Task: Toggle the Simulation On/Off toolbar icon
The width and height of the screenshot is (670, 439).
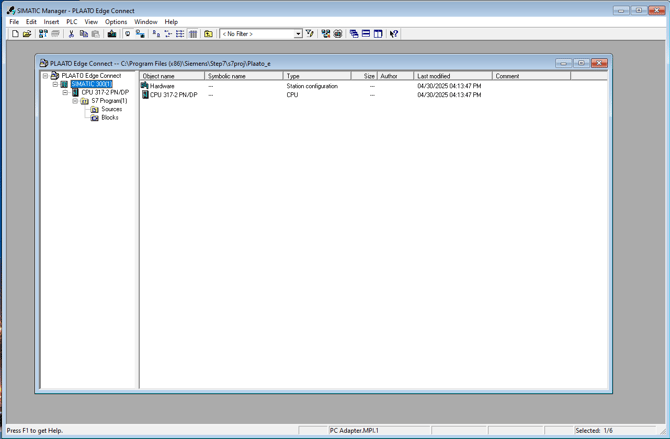Action: 338,34
